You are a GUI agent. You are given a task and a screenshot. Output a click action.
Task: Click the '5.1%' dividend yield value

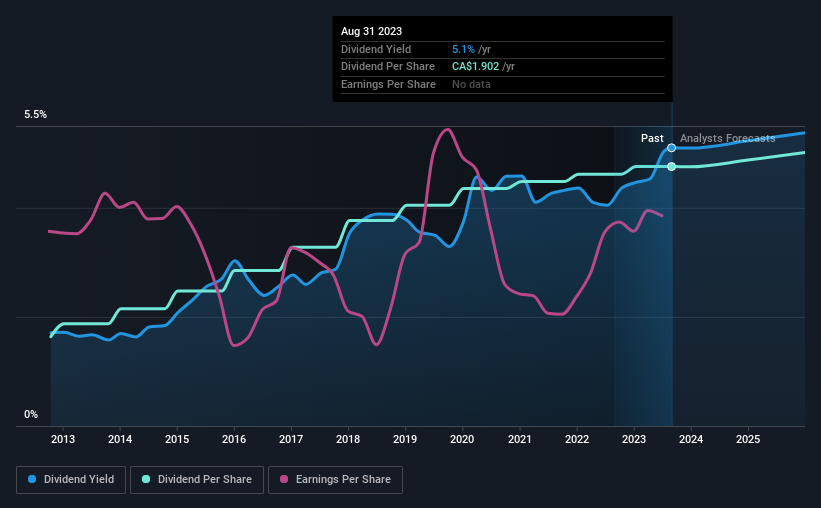point(463,49)
